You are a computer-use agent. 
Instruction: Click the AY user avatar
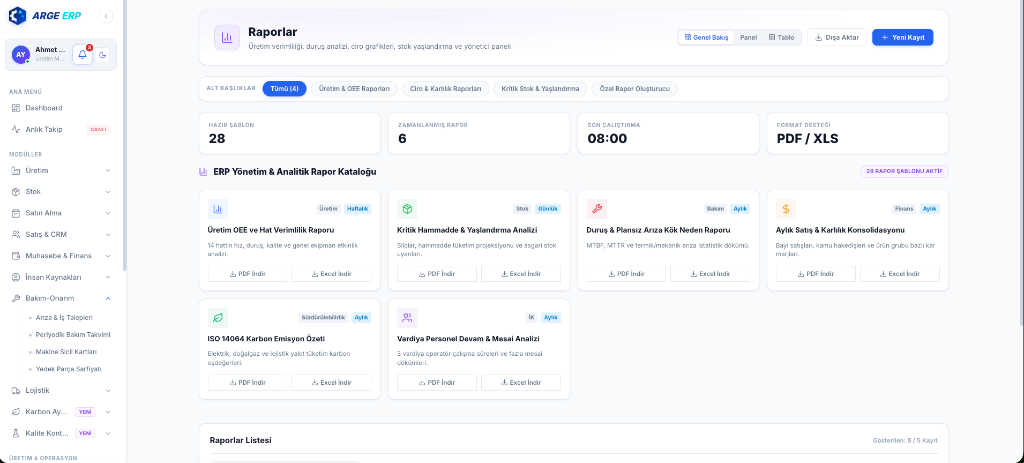click(x=21, y=55)
